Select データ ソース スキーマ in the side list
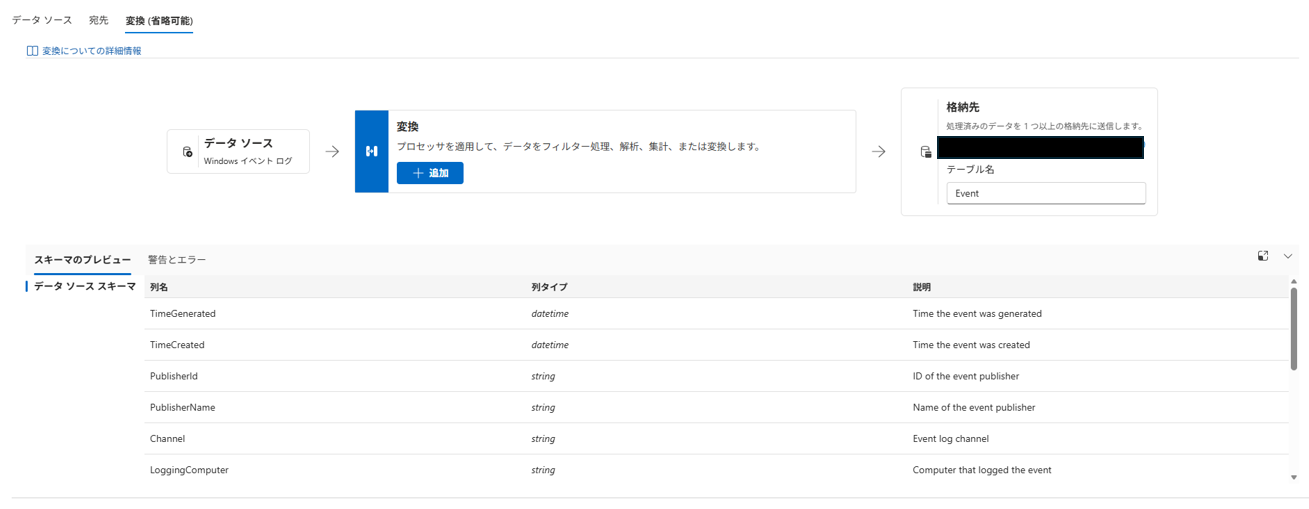1309x509 pixels. 85,286
